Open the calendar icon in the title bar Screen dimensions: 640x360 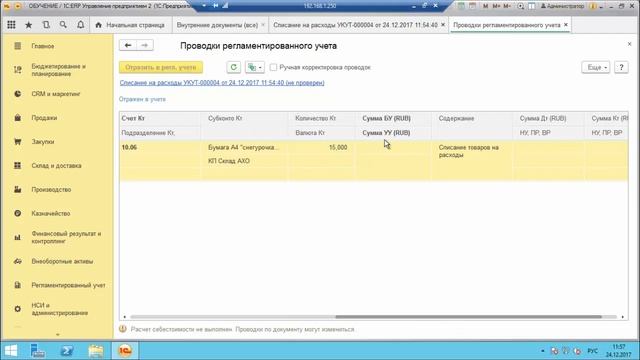click(x=472, y=6)
